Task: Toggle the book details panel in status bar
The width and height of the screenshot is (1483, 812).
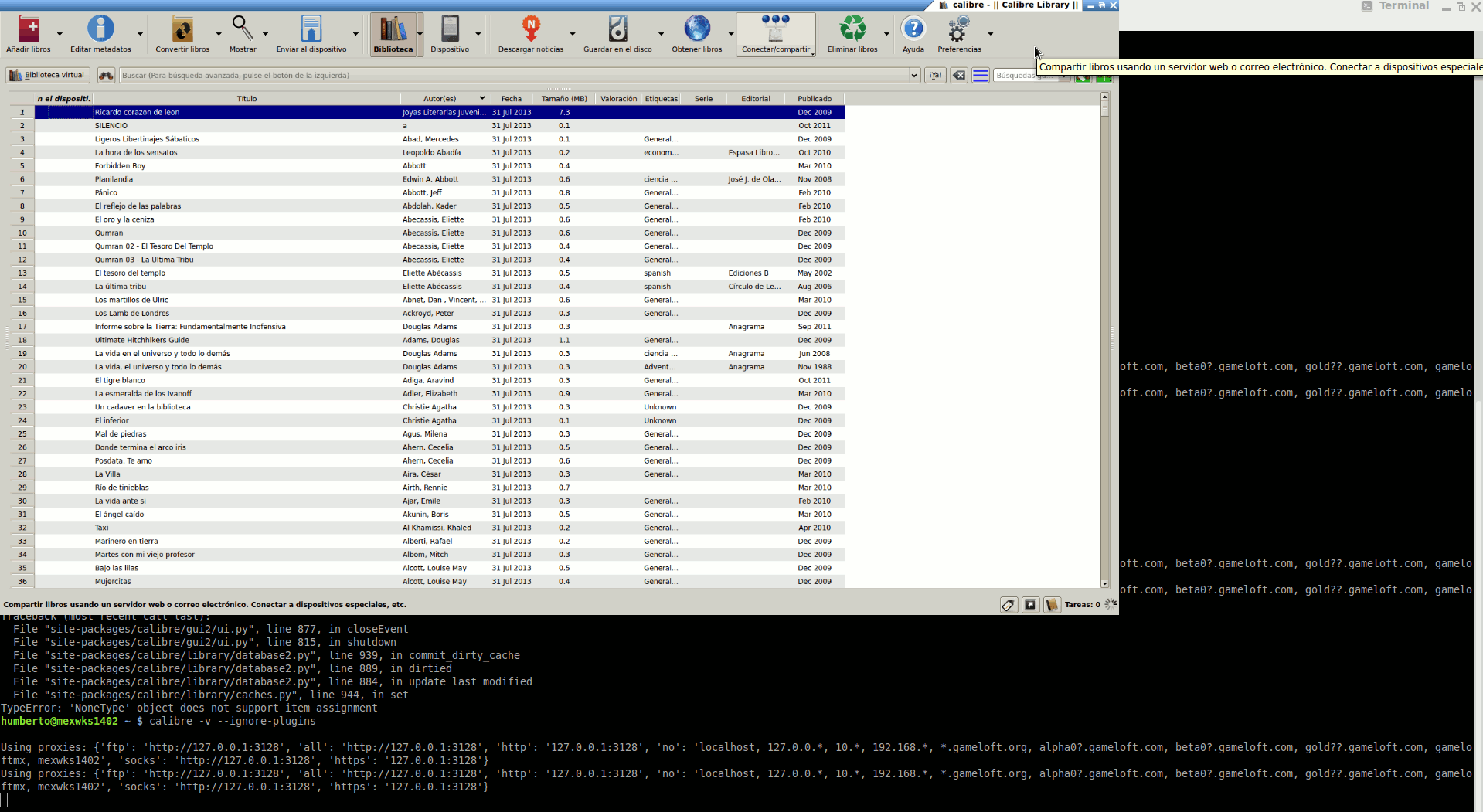Action: coord(1052,605)
